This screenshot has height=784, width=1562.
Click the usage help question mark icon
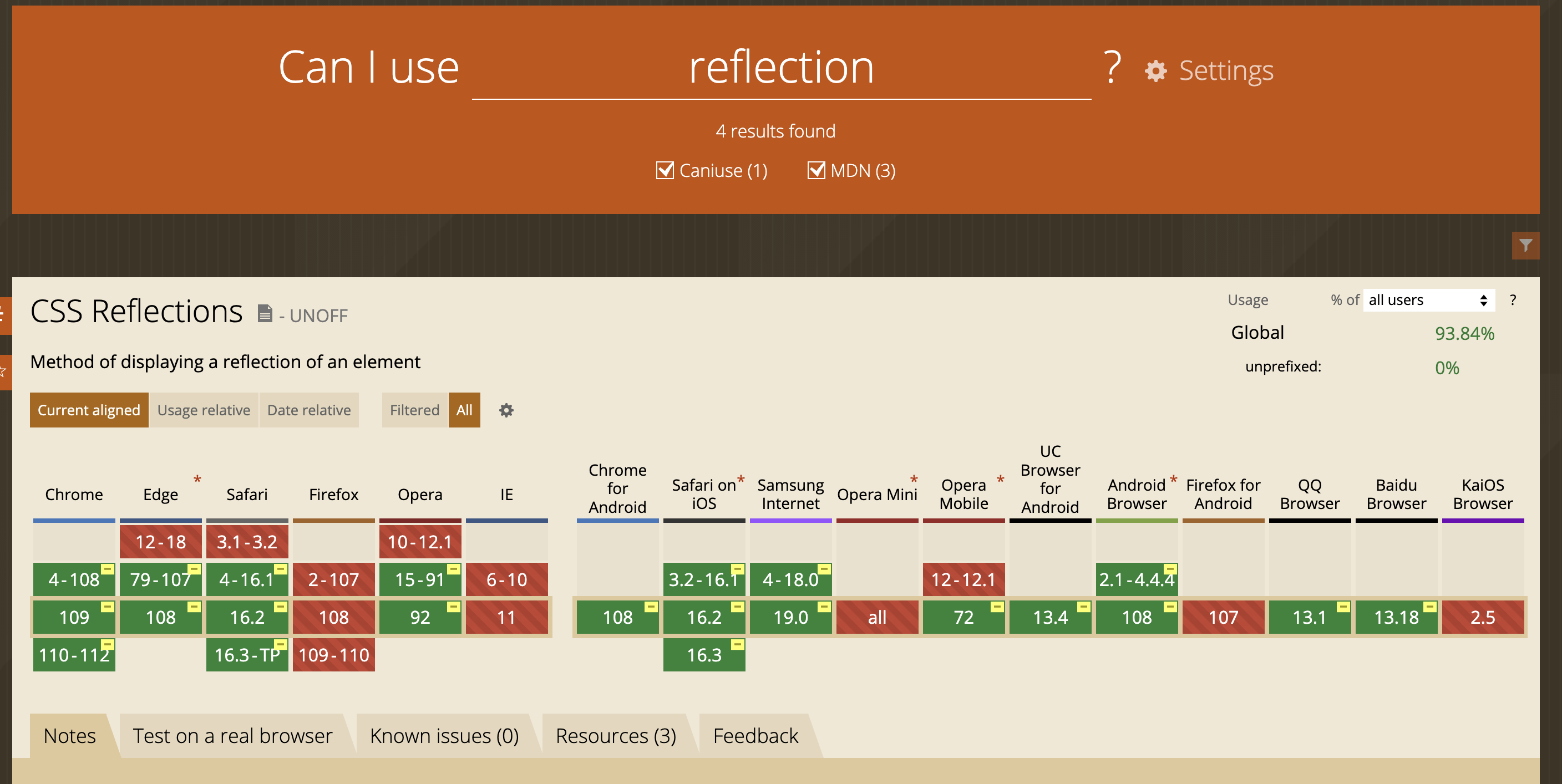tap(1513, 299)
